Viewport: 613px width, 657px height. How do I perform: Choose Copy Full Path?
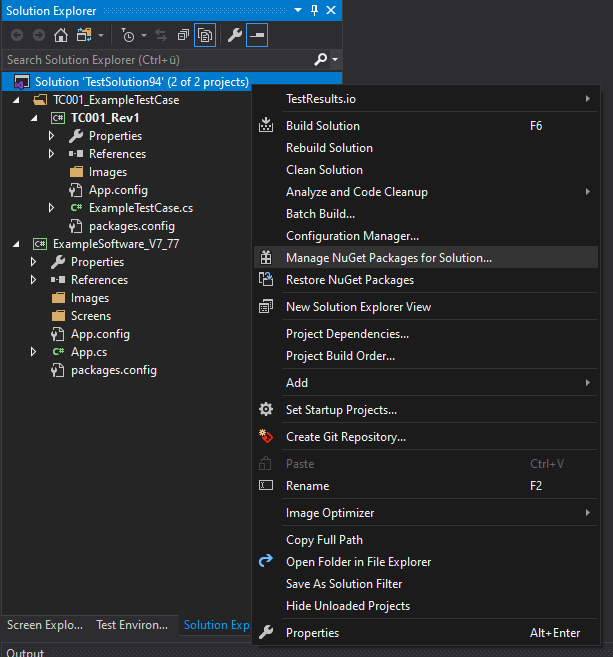point(426,540)
